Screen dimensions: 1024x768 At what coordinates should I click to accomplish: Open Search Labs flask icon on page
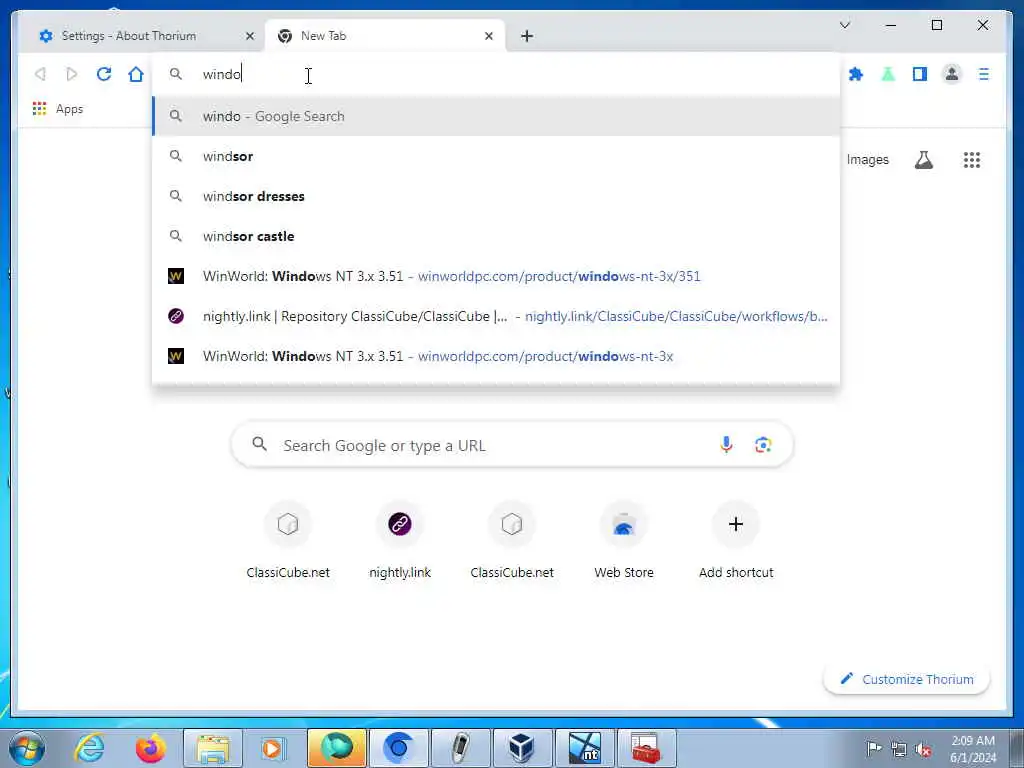[x=923, y=159]
